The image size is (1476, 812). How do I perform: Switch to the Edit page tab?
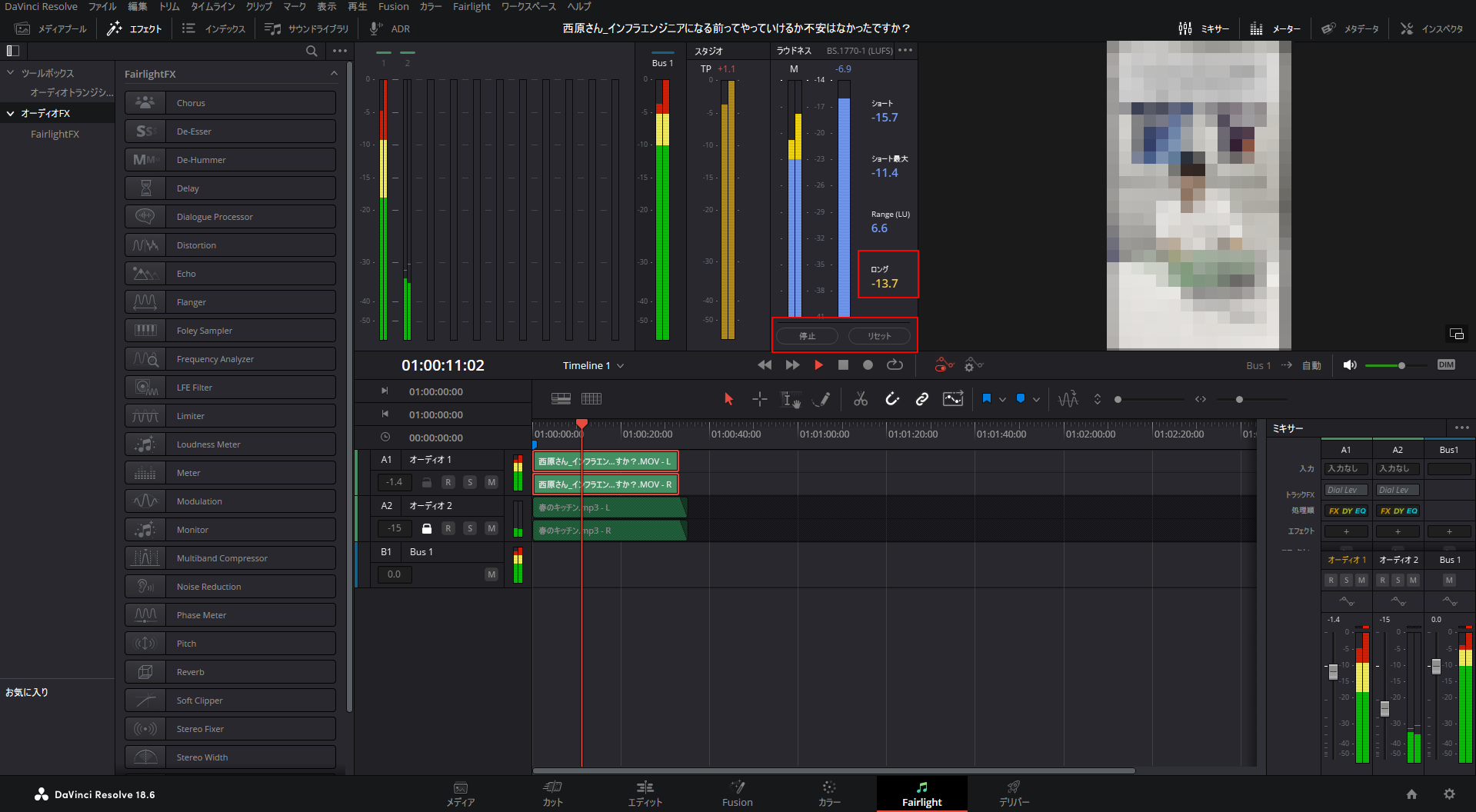click(x=645, y=794)
